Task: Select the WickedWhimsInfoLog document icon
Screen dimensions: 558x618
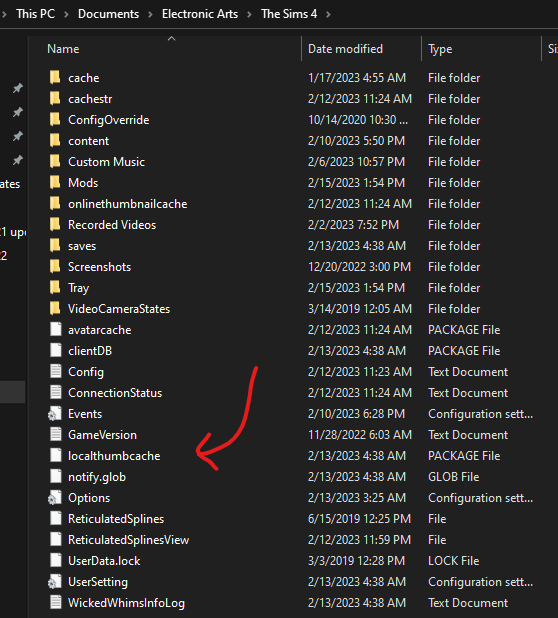Action: pos(56,602)
